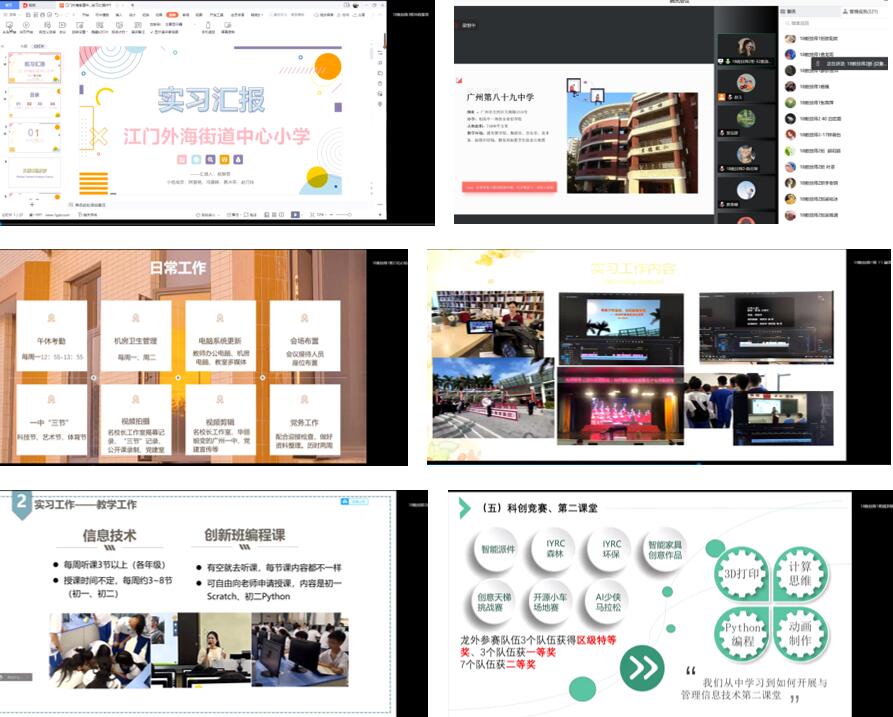Open the red highlighted ribbon tab in WPS
This screenshot has height=717, width=893.
(173, 16)
